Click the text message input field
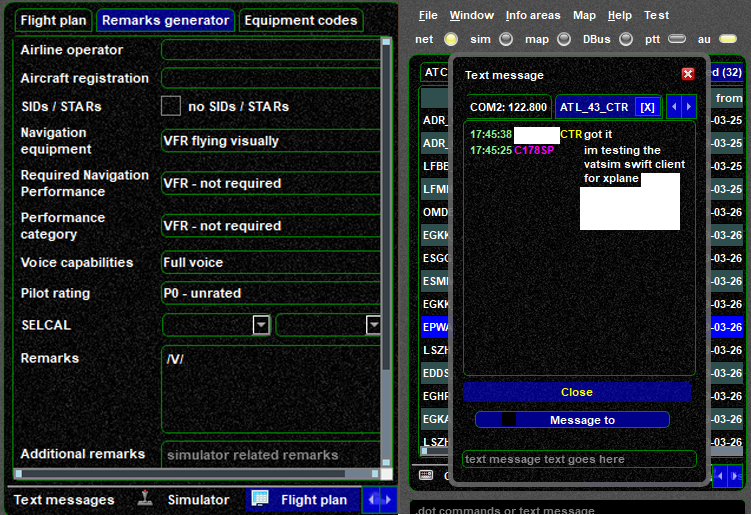The image size is (751, 515). pyautogui.click(x=578, y=460)
